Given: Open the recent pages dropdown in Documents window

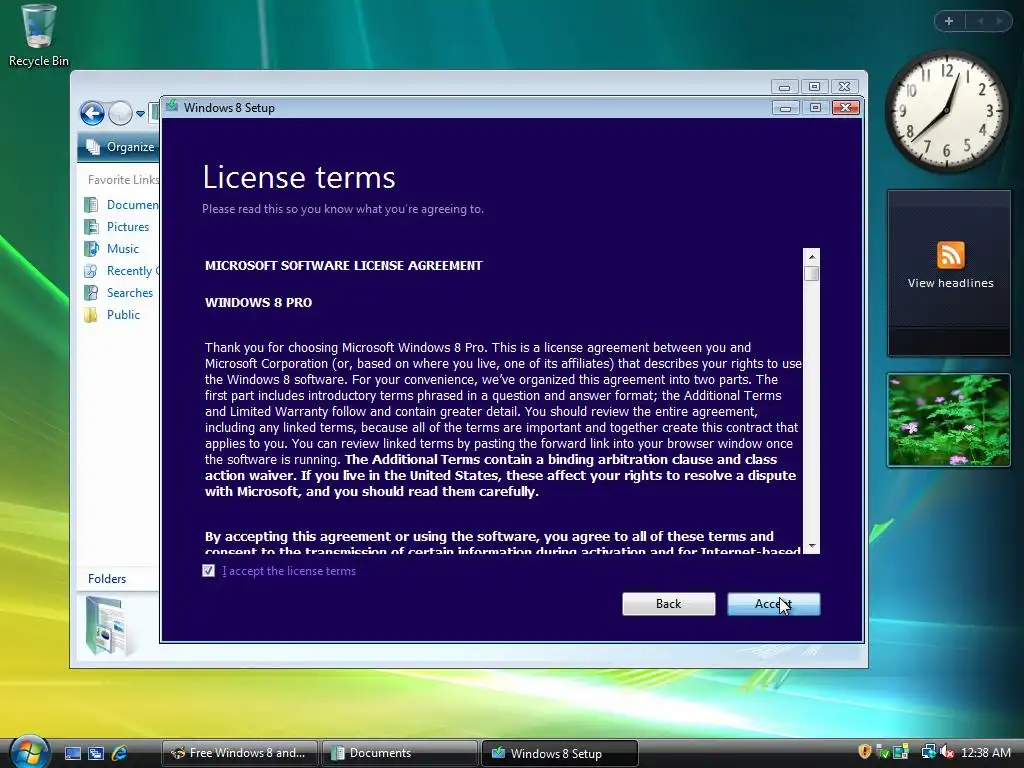Looking at the screenshot, I should [140, 114].
